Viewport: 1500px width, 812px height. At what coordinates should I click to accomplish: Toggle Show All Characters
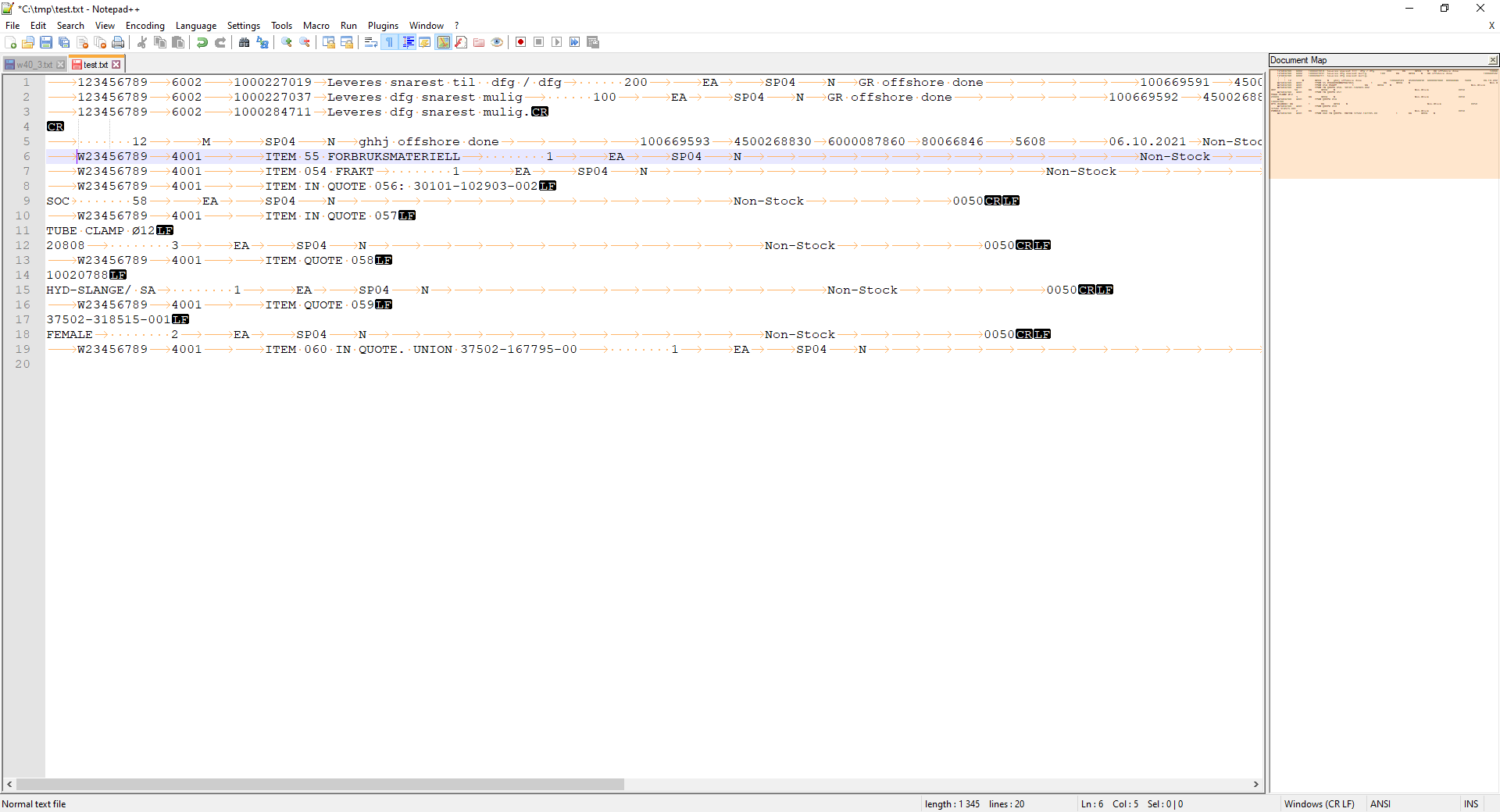389,42
